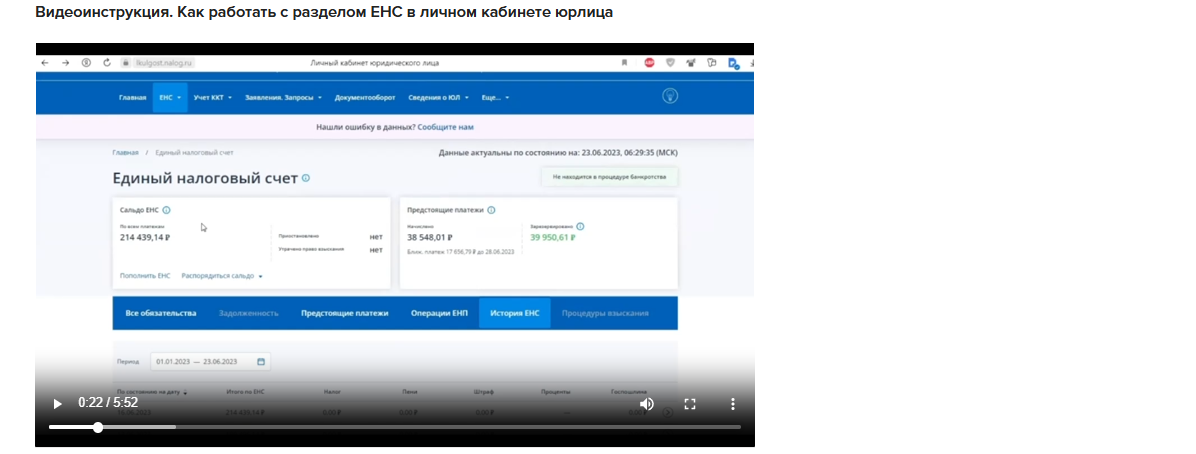Select the Операции ЕНП tab

coord(439,313)
